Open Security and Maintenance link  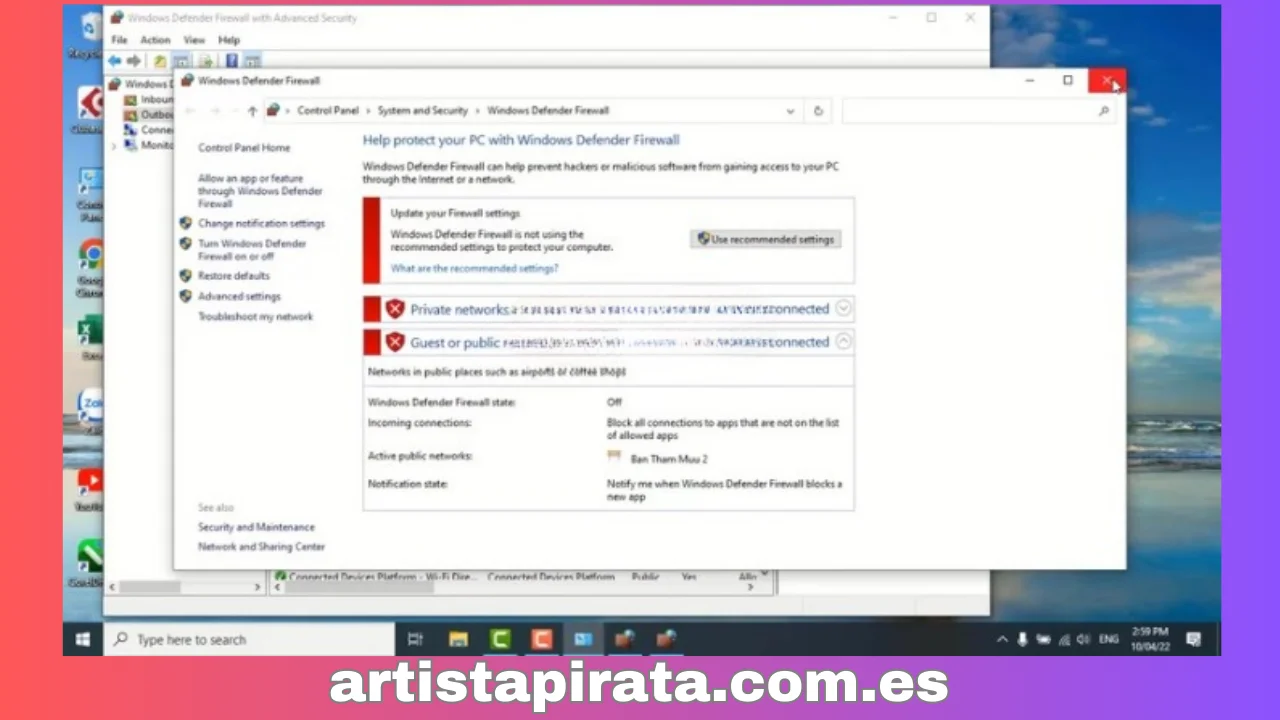(x=256, y=527)
